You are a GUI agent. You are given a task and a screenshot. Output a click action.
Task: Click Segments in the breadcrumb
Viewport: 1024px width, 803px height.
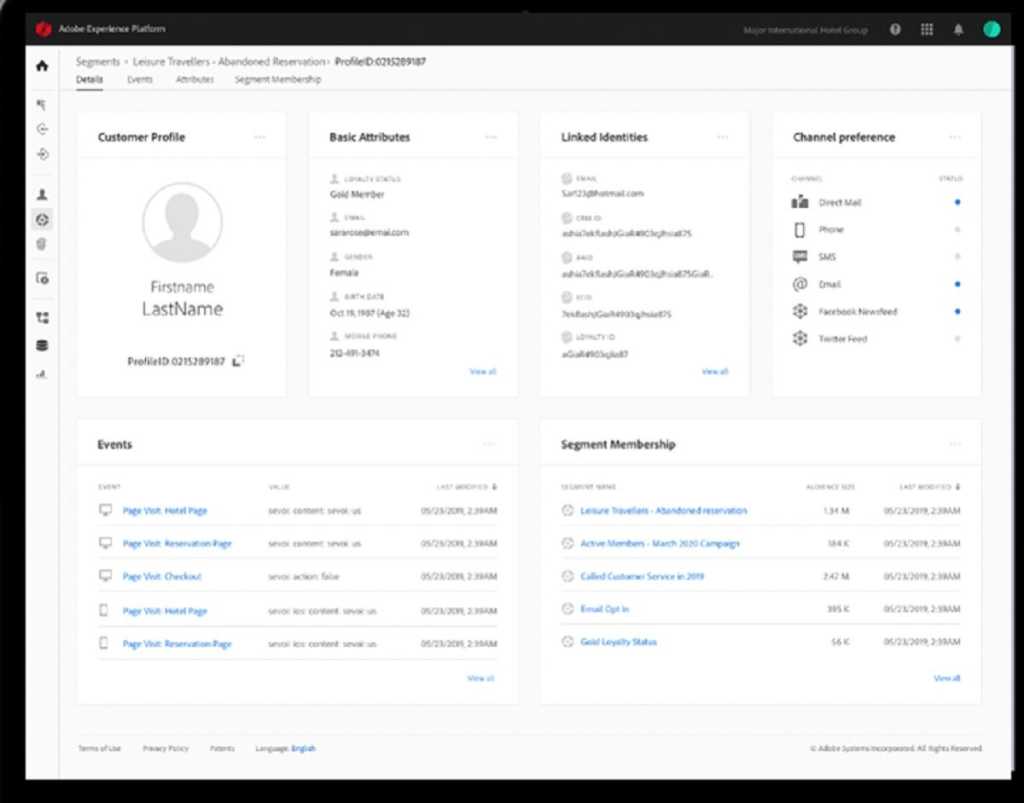(x=98, y=61)
